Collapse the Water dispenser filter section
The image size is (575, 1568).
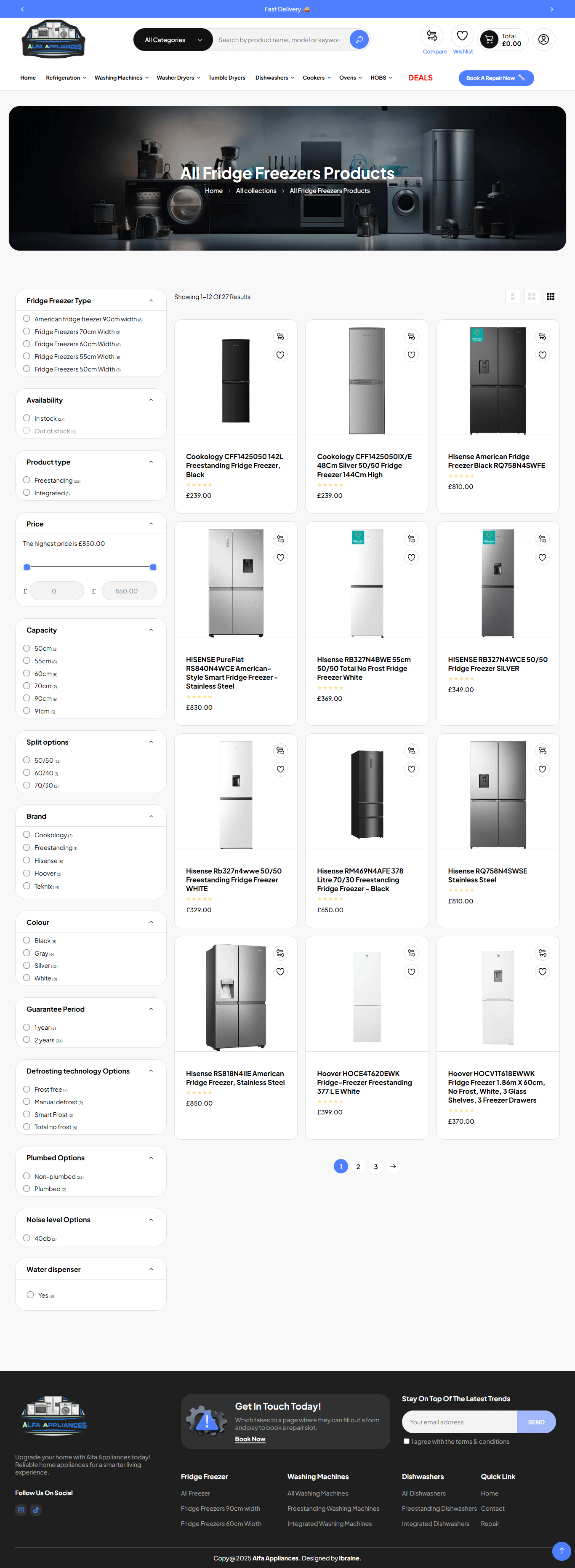click(151, 1269)
